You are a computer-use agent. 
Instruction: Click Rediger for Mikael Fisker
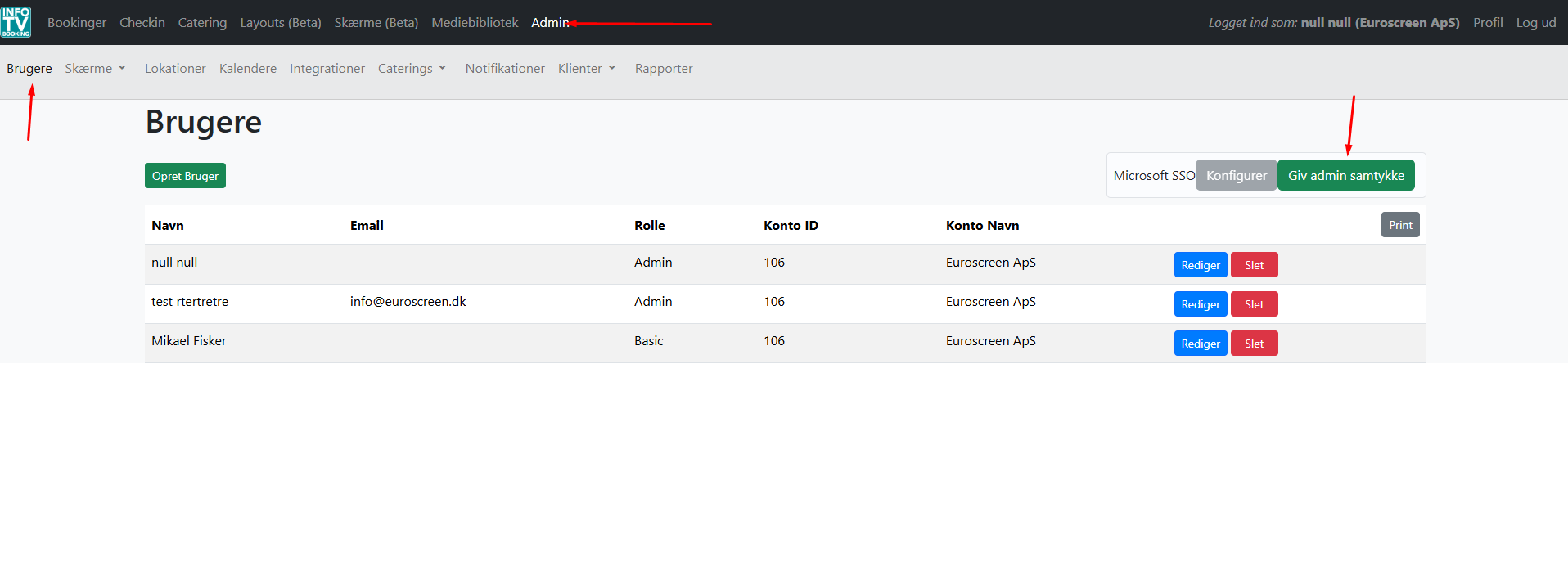[1201, 344]
